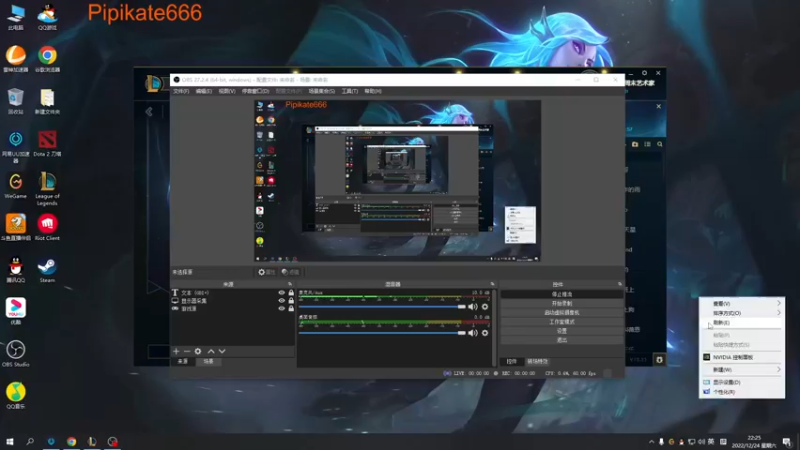The height and width of the screenshot is (450, 800).
Task: Open the Youku desktop icon
Action: [x=16, y=311]
